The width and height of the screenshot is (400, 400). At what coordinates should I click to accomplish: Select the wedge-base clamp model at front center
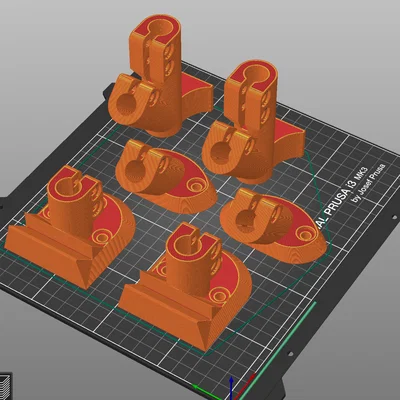coord(185,287)
